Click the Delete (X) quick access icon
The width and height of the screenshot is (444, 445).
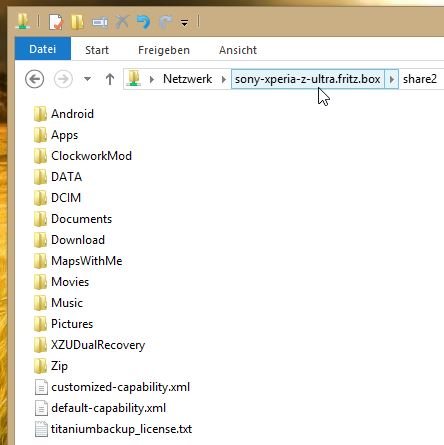(x=122, y=22)
